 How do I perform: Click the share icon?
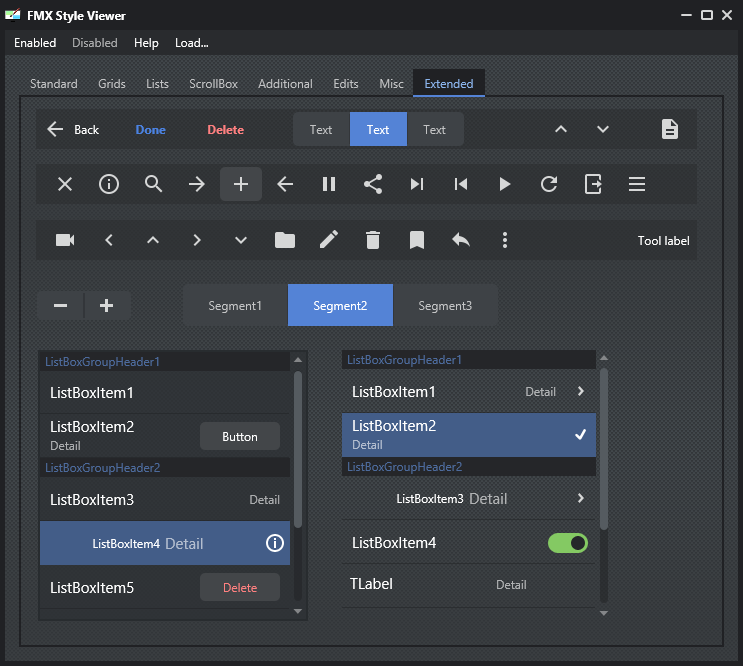(373, 184)
